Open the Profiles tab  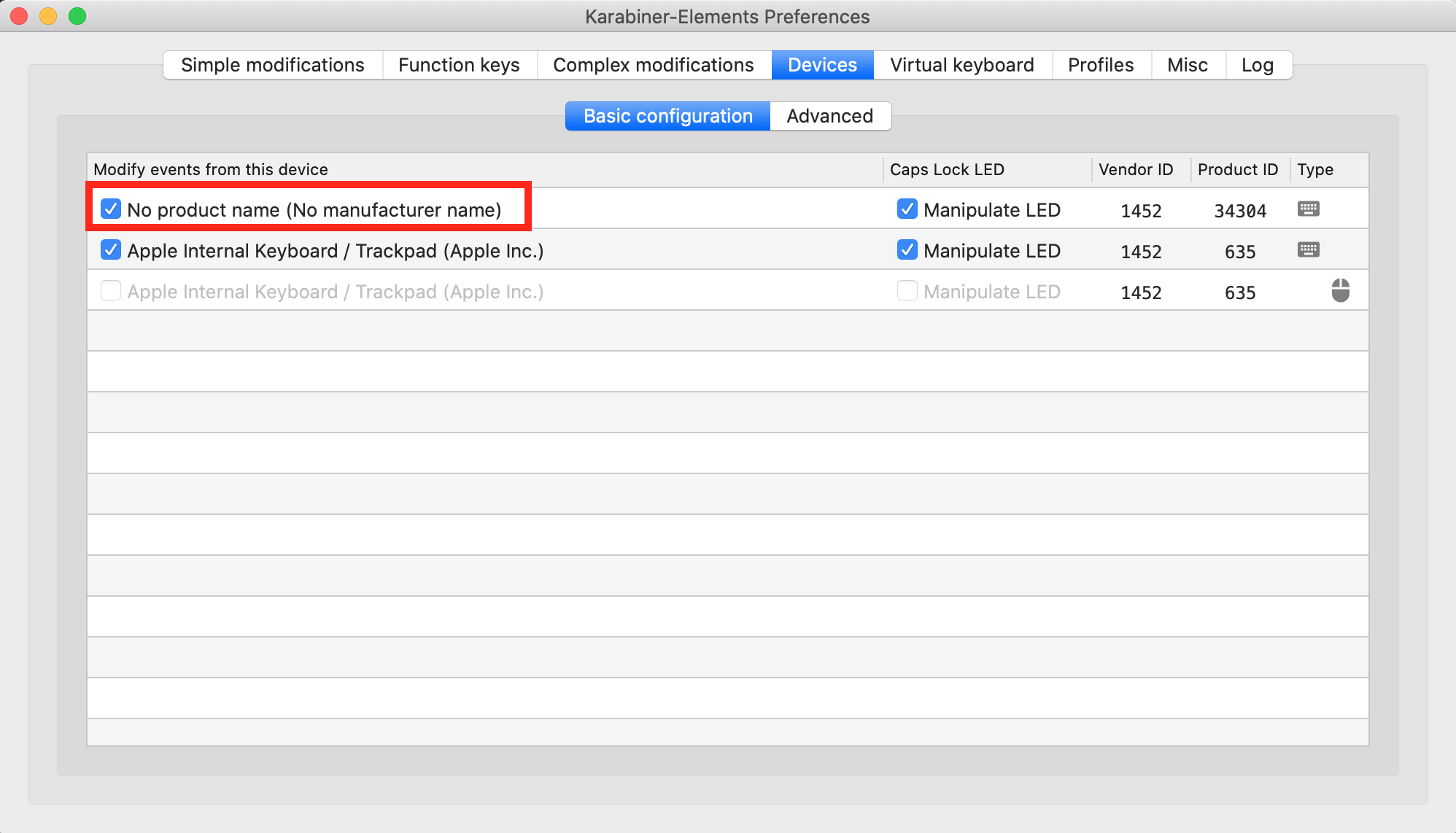[x=1101, y=65]
